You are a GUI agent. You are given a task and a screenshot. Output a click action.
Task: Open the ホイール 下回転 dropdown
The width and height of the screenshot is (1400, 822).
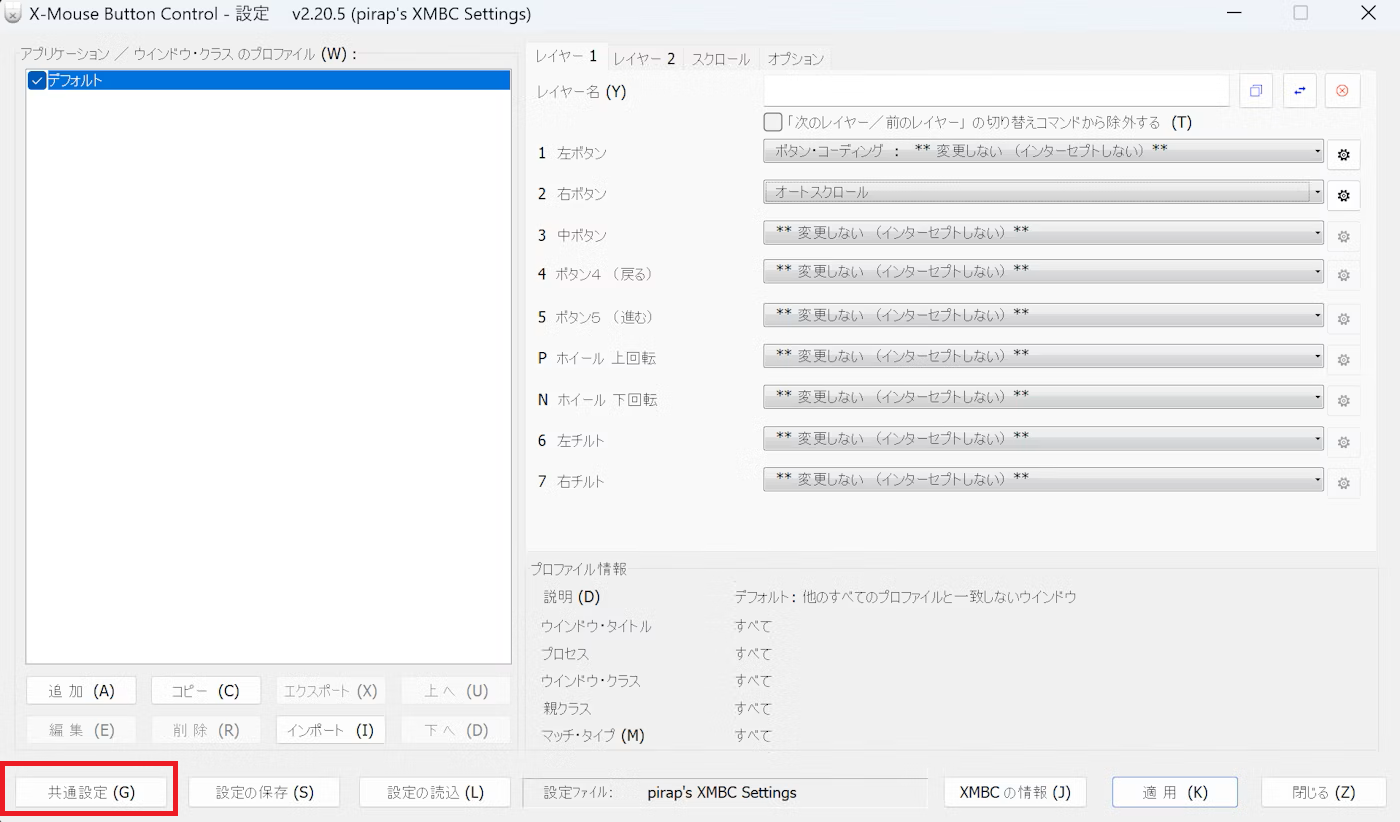[1043, 397]
